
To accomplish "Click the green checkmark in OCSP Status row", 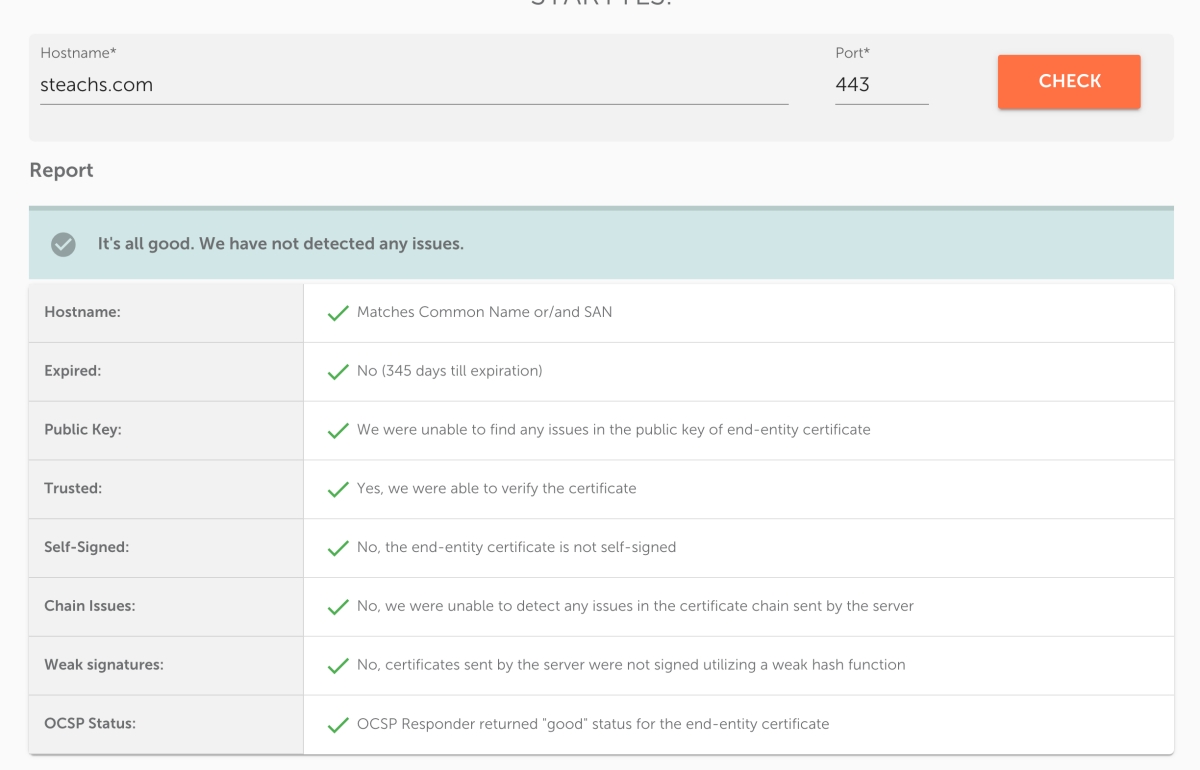I will [x=338, y=725].
